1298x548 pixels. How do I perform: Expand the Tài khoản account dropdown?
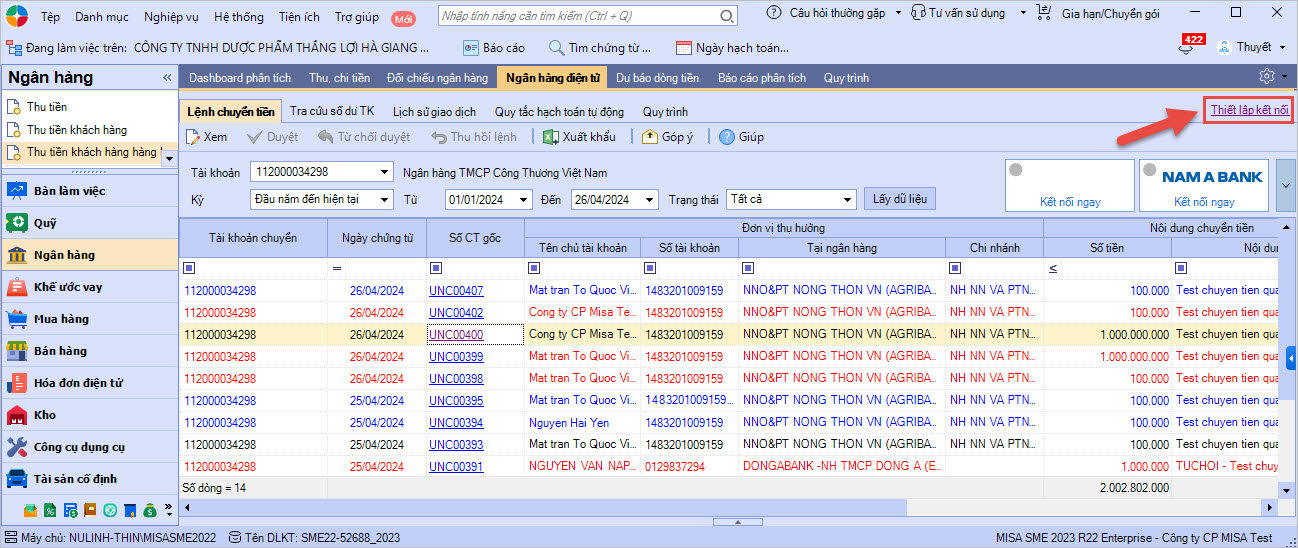(x=385, y=172)
